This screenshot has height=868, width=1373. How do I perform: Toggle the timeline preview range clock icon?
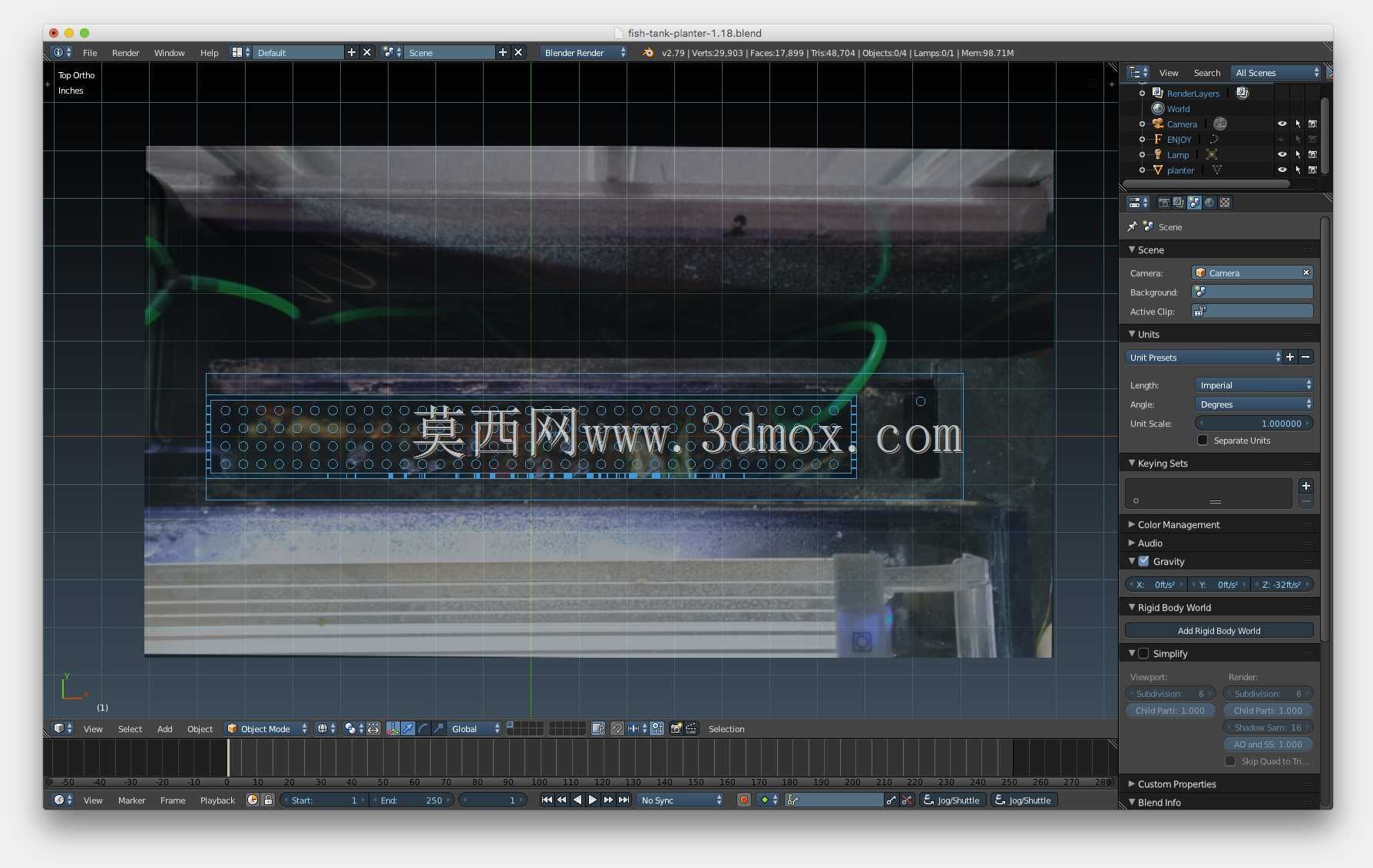(253, 800)
